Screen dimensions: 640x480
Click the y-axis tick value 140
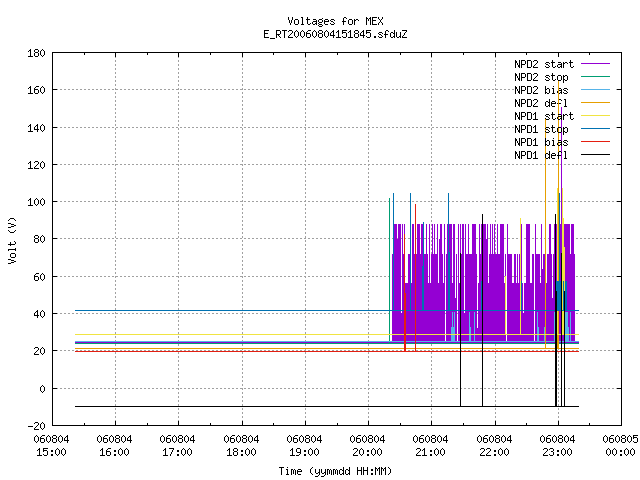pos(36,128)
